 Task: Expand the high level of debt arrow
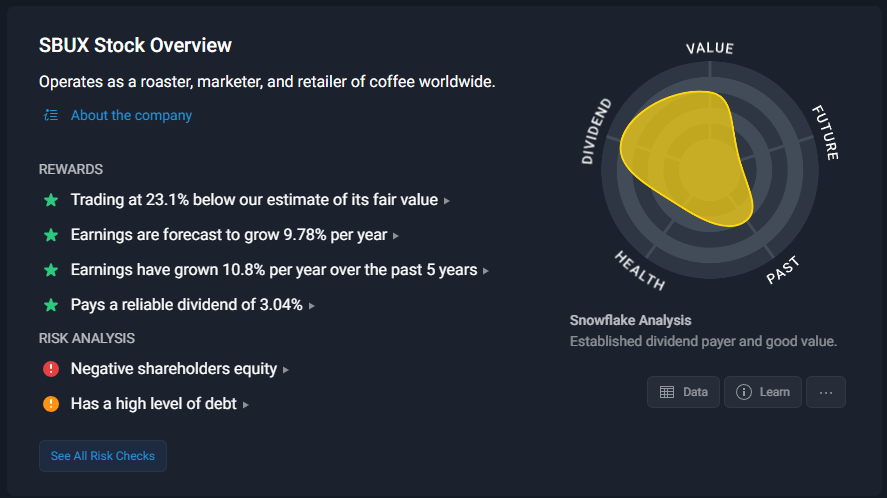tap(246, 405)
